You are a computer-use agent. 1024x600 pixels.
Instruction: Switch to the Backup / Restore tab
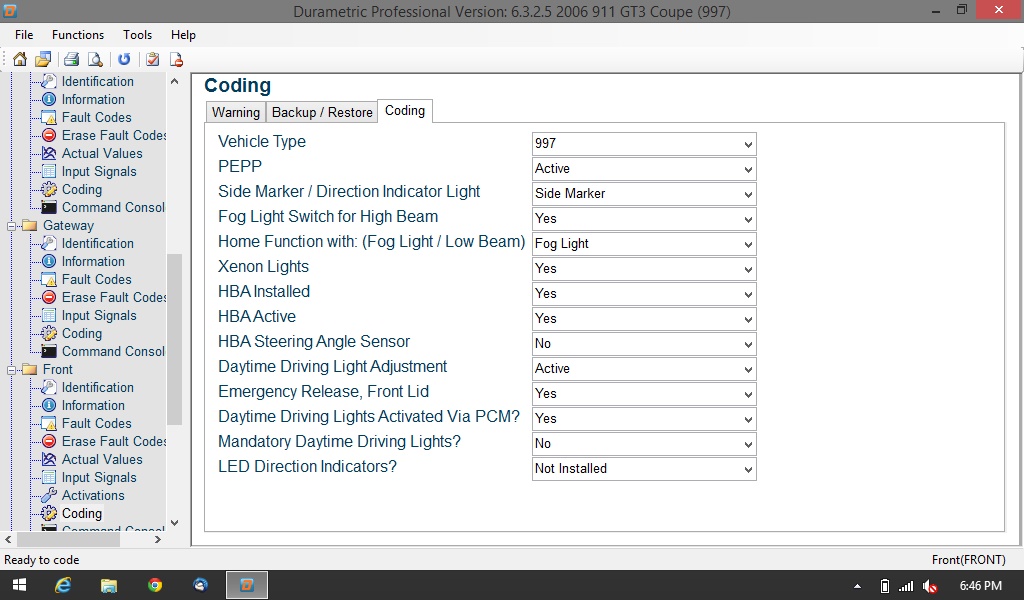(322, 112)
